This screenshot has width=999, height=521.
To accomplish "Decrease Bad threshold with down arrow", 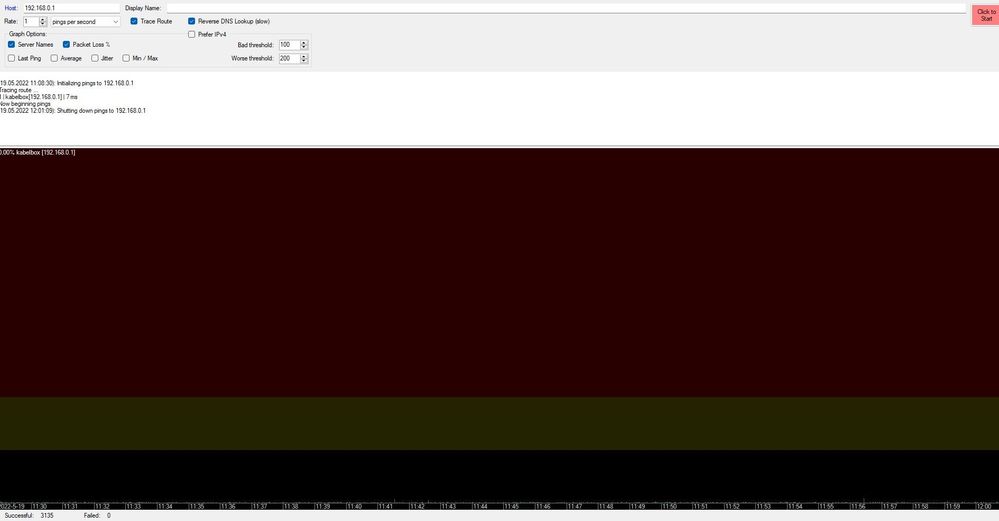I will point(304,47).
